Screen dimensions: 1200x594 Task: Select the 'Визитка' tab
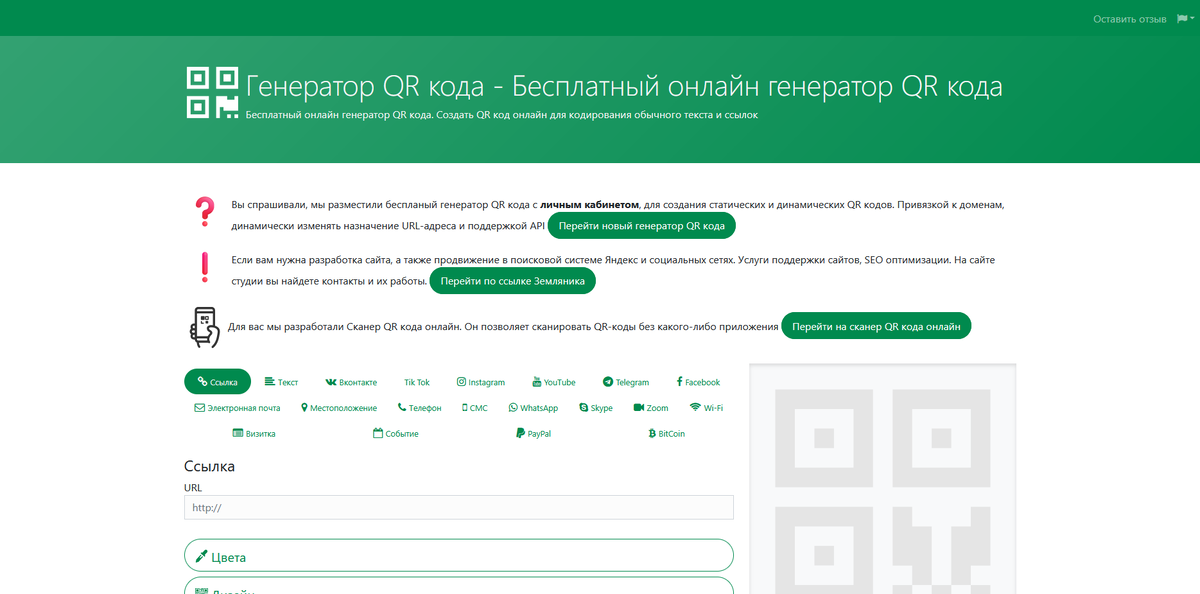(254, 434)
